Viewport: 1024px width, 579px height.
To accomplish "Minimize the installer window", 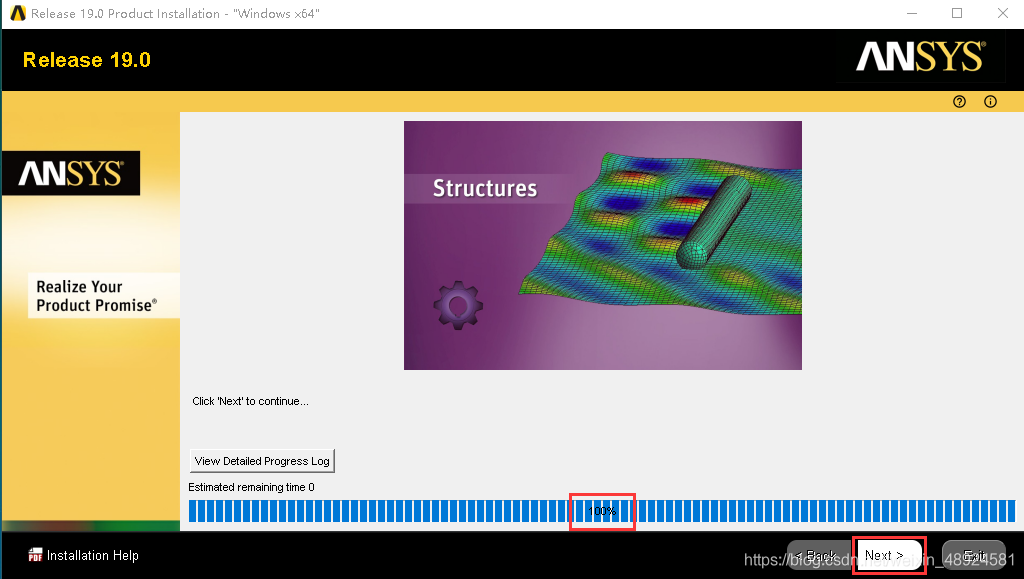I will (912, 13).
